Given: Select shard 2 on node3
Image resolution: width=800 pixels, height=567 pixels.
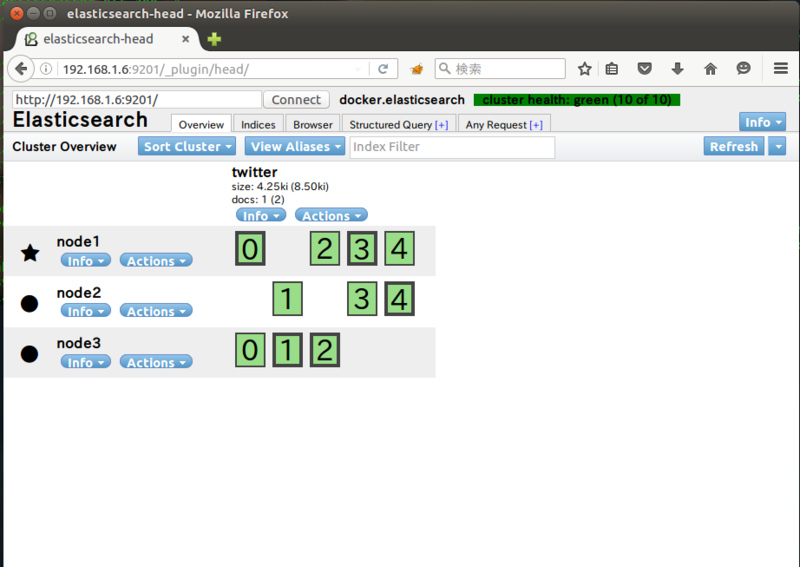Looking at the screenshot, I should coord(325,350).
